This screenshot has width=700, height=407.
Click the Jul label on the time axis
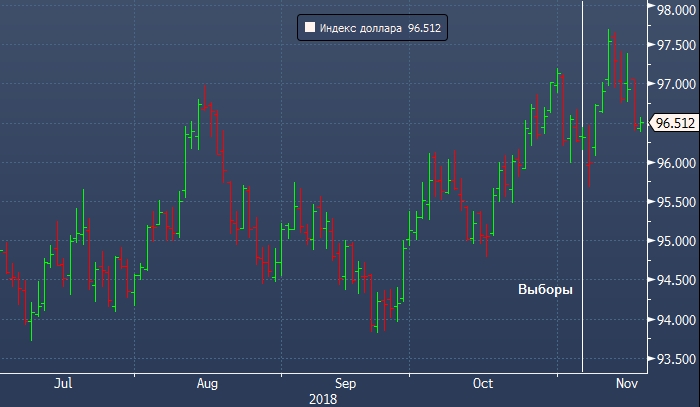(x=63, y=384)
